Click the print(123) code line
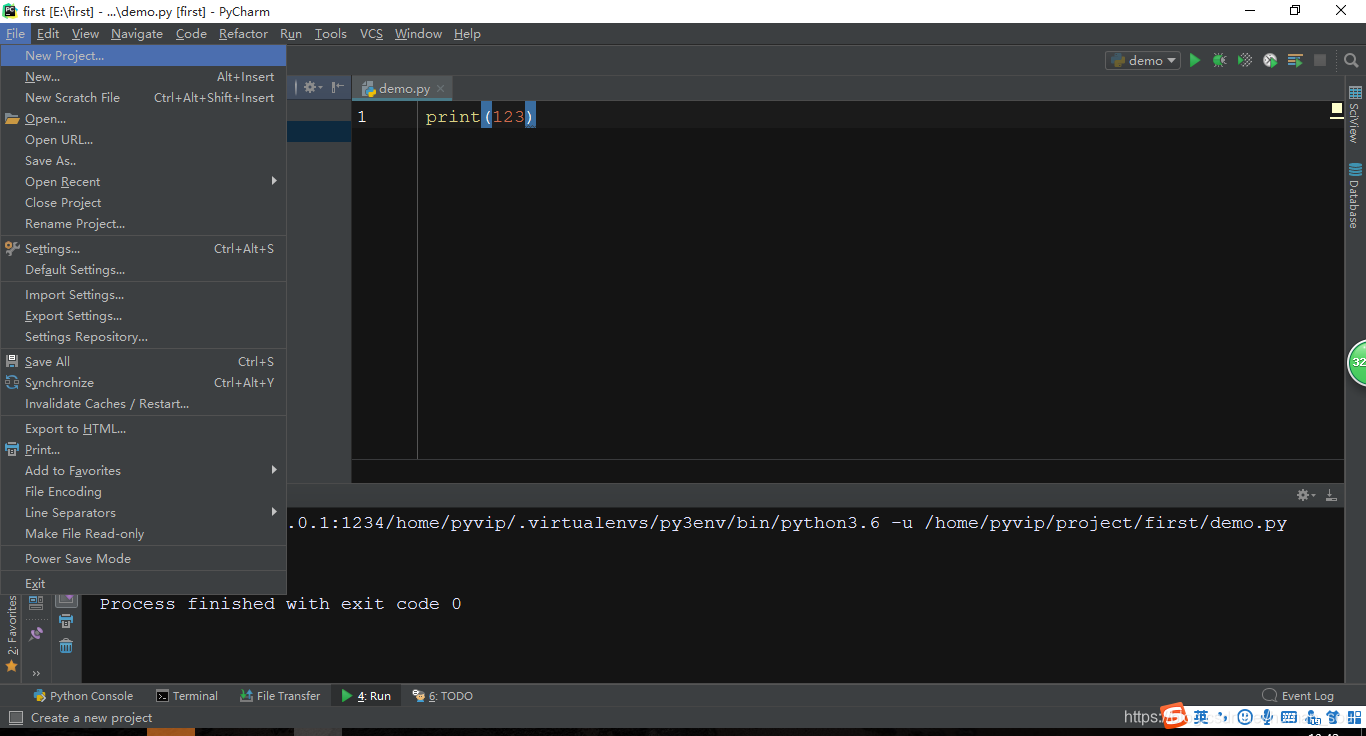 [x=480, y=117]
